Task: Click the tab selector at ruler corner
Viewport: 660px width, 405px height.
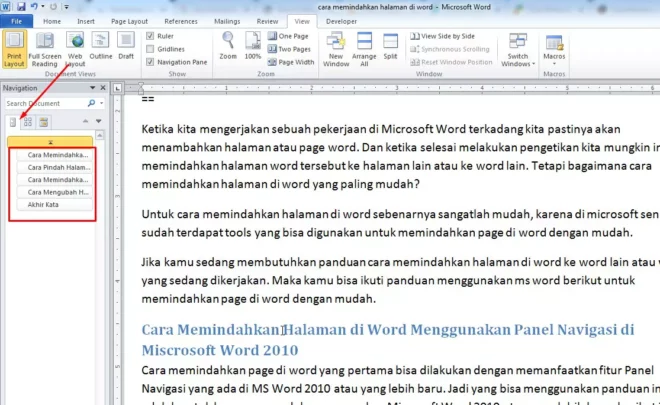Action: click(x=117, y=88)
